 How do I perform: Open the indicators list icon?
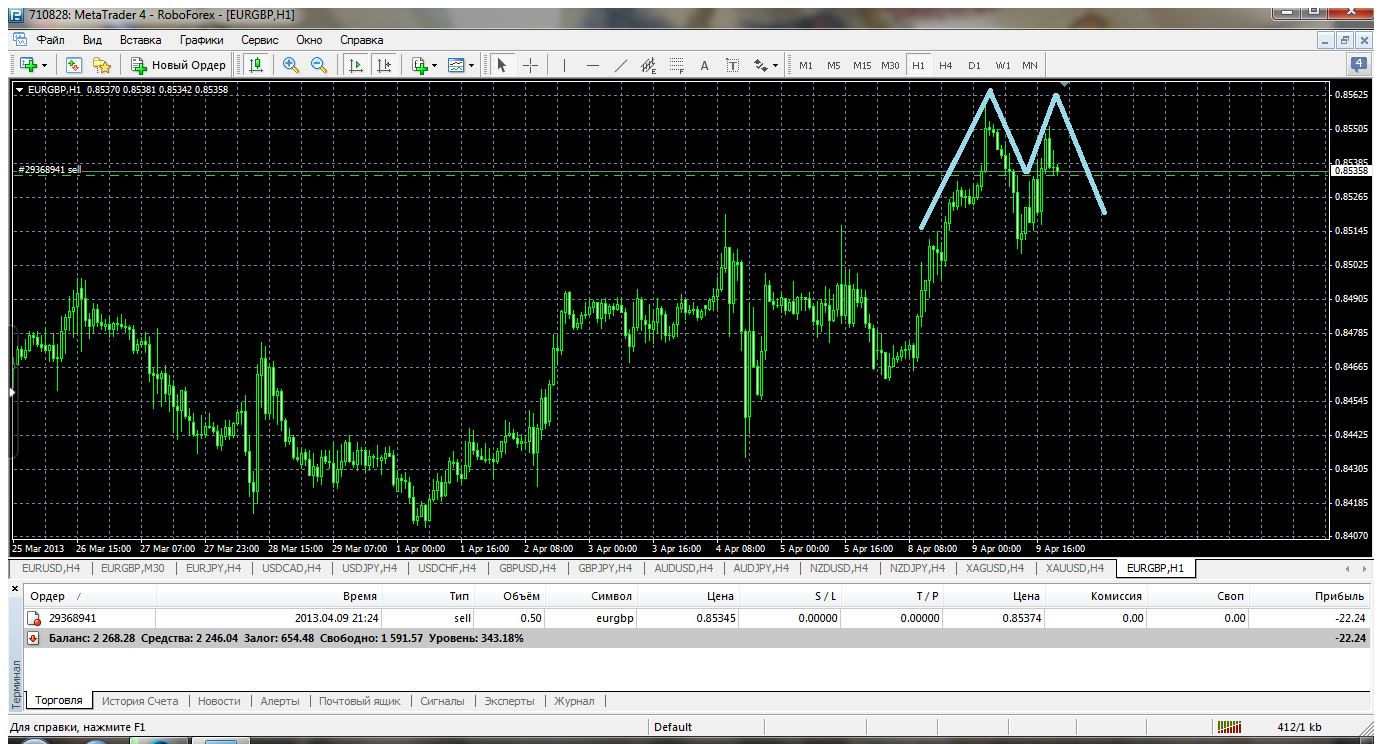[x=420, y=65]
